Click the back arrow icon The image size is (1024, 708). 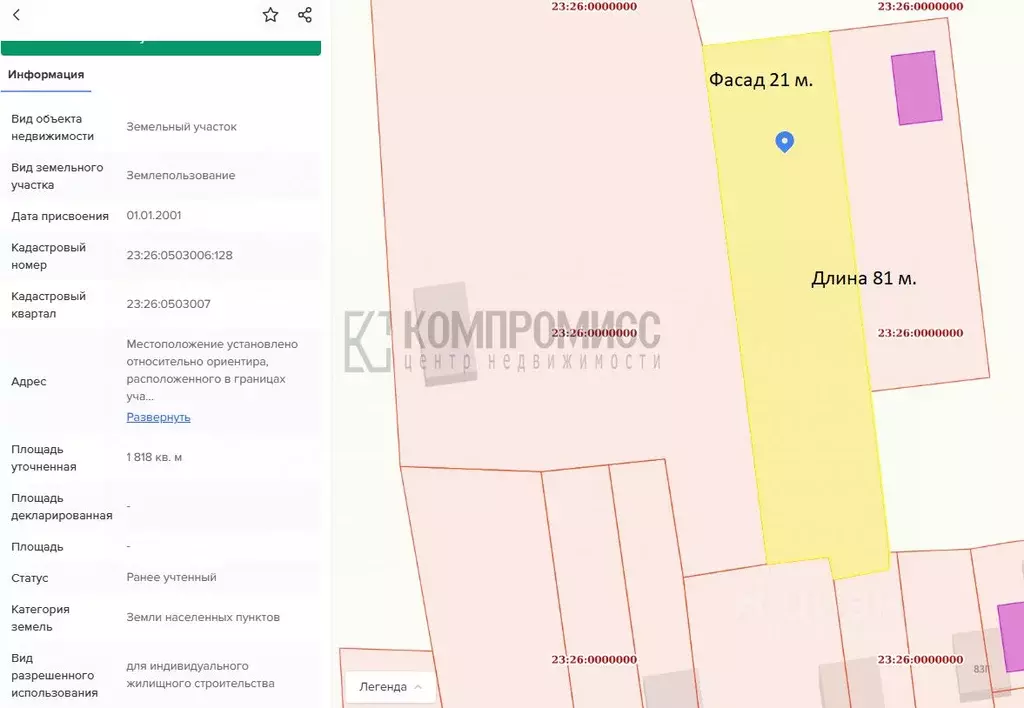(x=14, y=15)
